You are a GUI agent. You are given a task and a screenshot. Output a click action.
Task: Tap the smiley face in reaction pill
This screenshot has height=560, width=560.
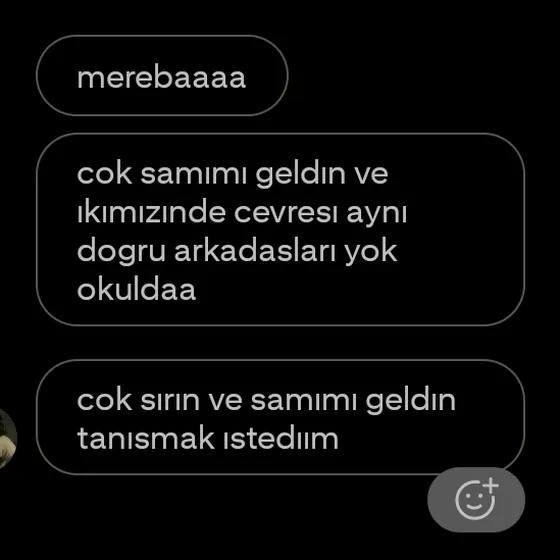click(474, 501)
